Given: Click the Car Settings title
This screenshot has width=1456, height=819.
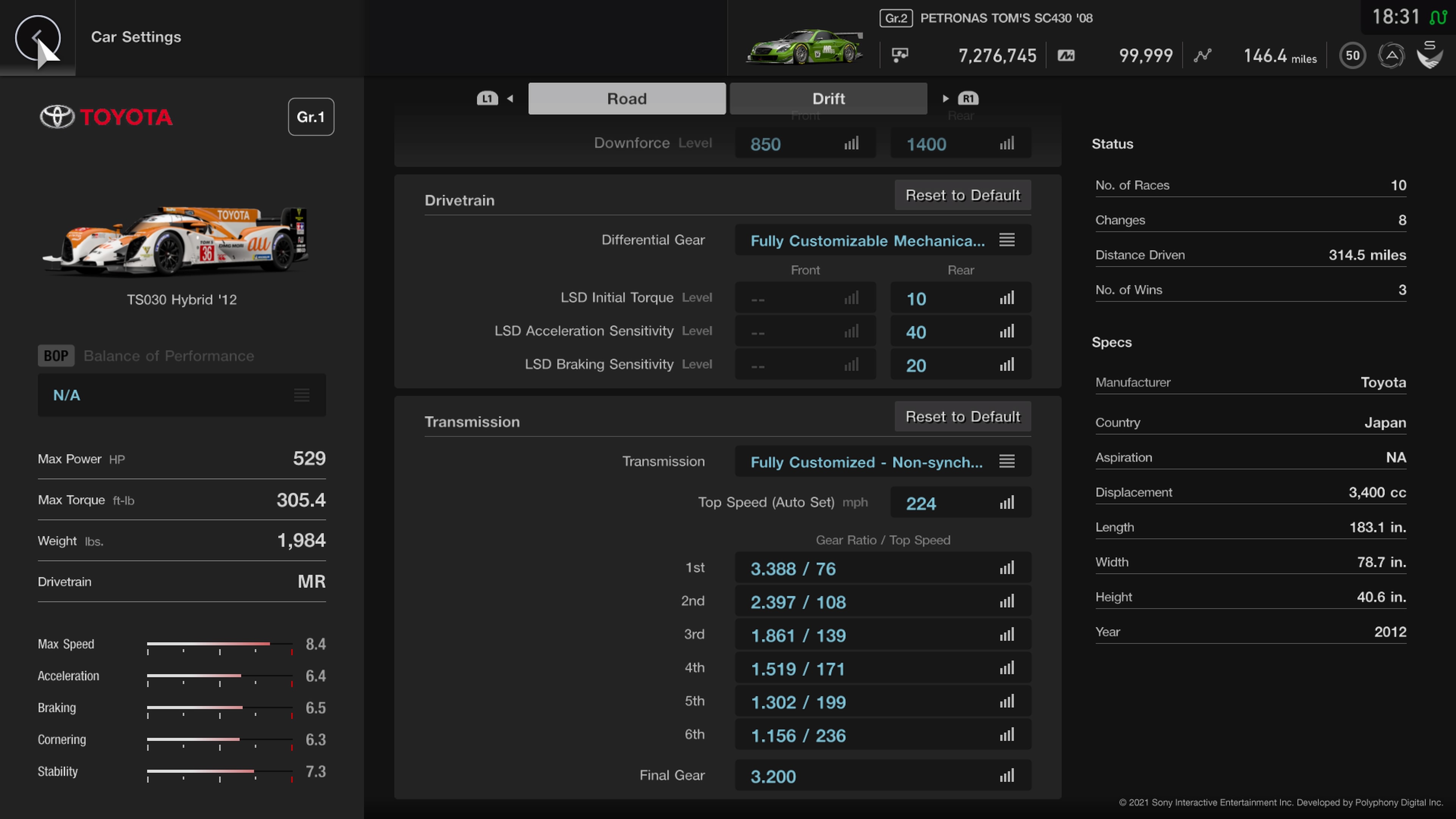Looking at the screenshot, I should (x=136, y=37).
